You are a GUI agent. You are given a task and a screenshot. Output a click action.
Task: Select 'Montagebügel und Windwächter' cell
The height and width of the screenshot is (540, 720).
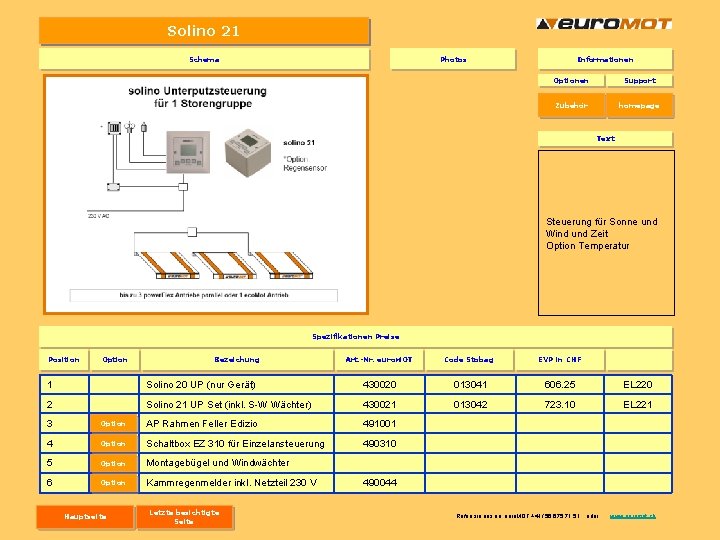pyautogui.click(x=236, y=463)
